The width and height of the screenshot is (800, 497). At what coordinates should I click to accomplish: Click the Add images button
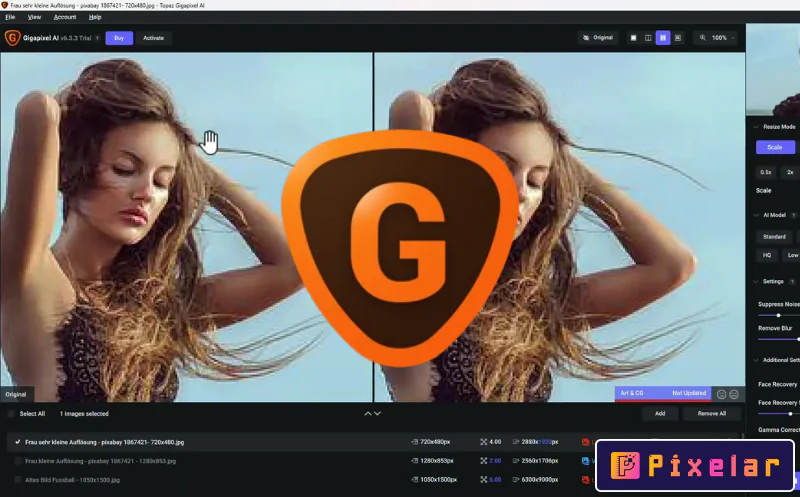coord(660,413)
